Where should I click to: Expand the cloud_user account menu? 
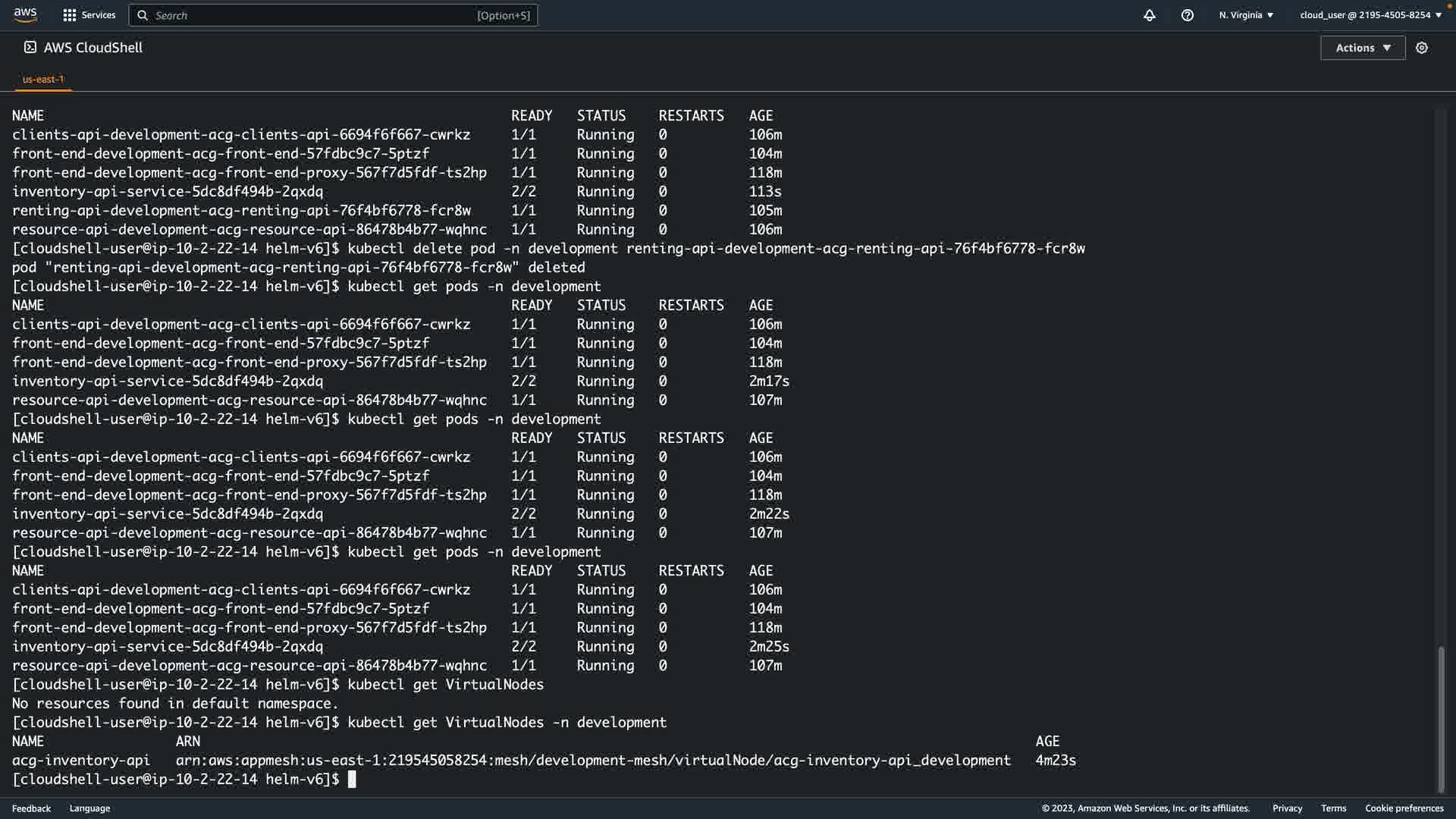(x=1370, y=15)
